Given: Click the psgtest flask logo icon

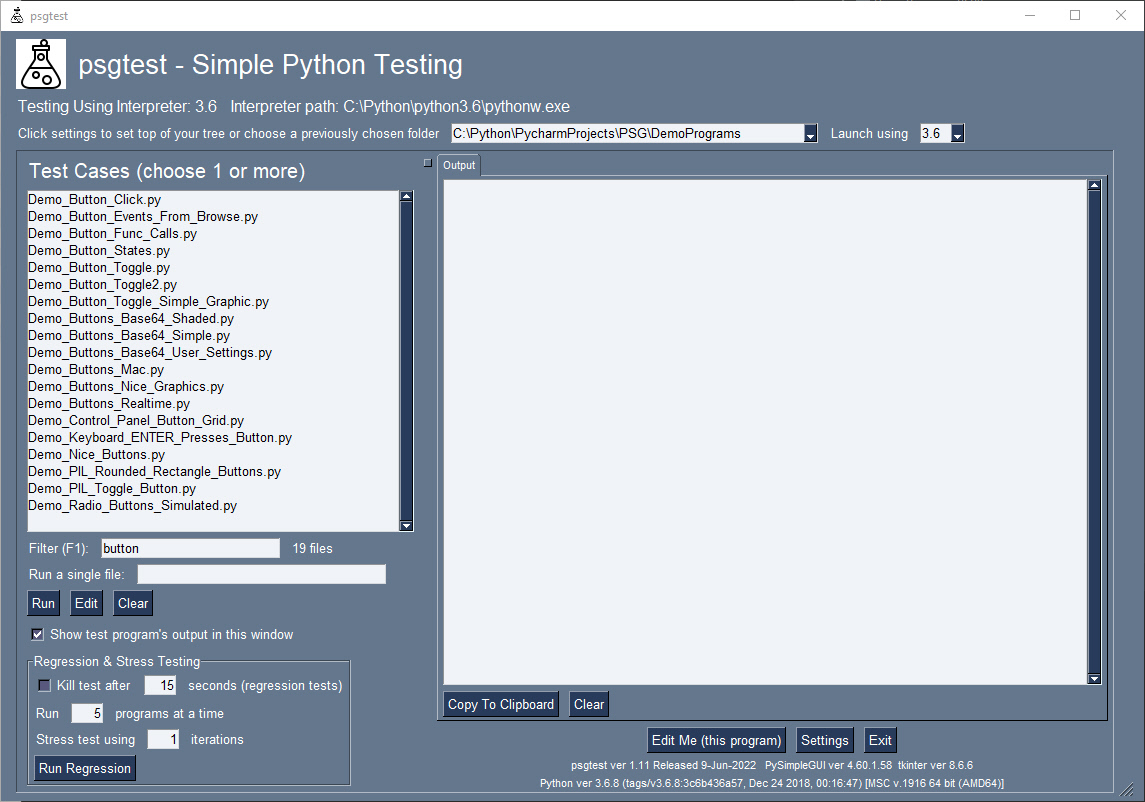Looking at the screenshot, I should [x=41, y=64].
